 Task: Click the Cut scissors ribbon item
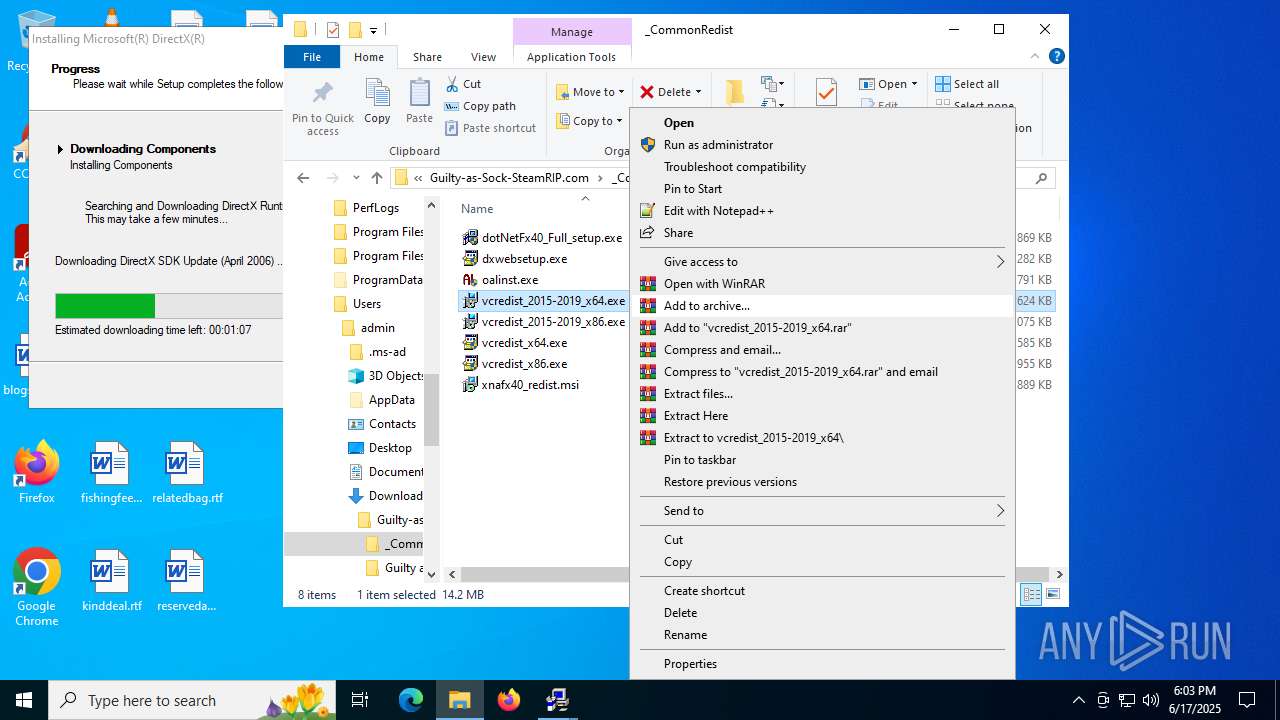pos(463,84)
